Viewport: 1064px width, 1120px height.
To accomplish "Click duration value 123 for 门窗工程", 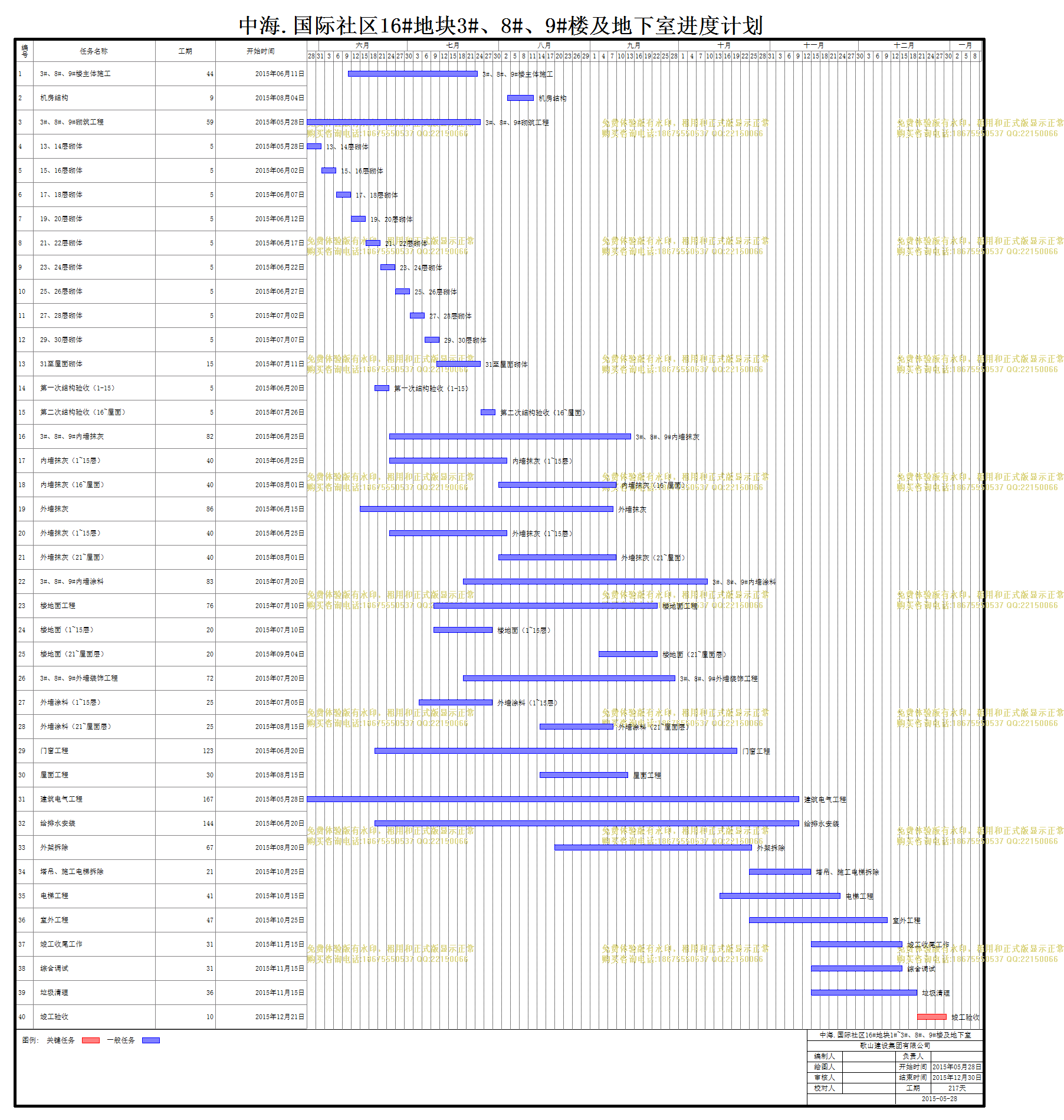I will [x=208, y=751].
